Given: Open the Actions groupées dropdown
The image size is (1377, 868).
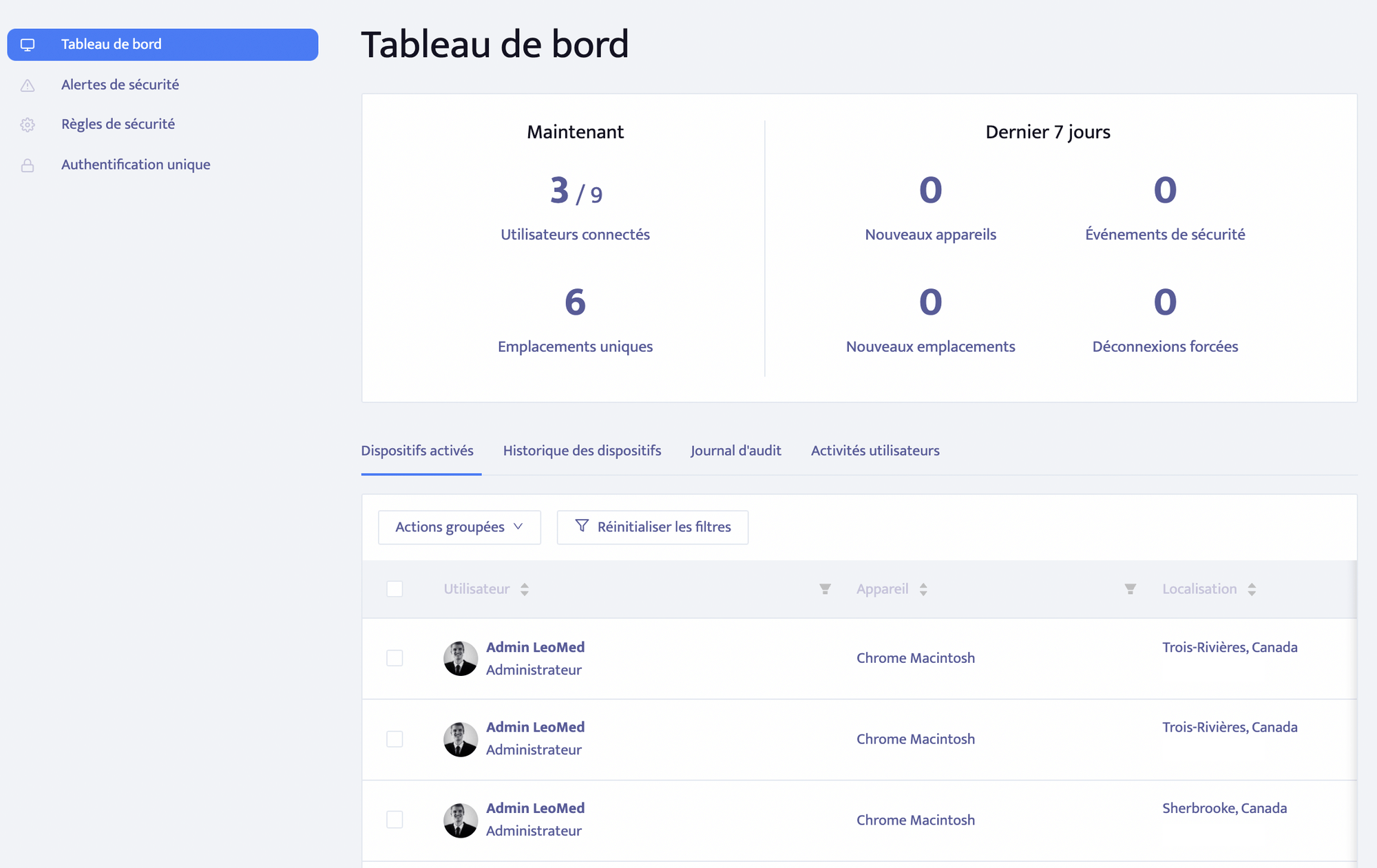Looking at the screenshot, I should (459, 527).
